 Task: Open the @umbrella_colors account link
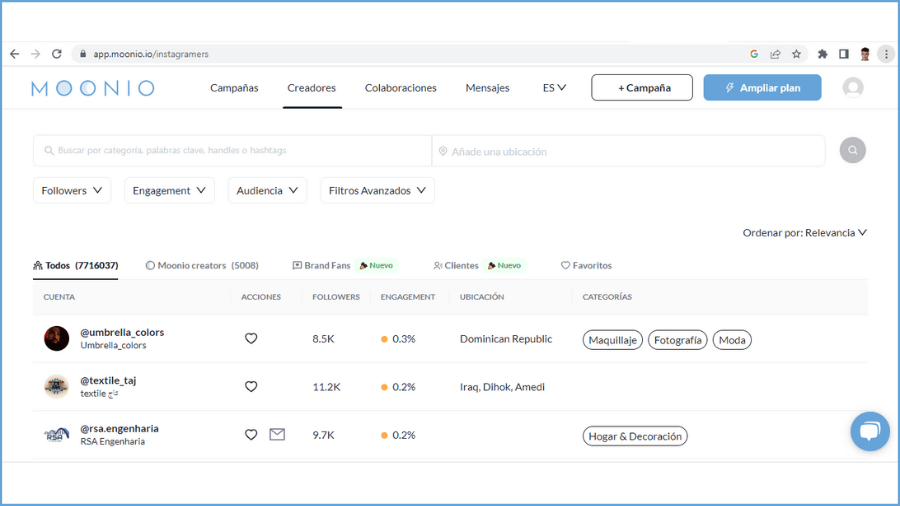(122, 332)
